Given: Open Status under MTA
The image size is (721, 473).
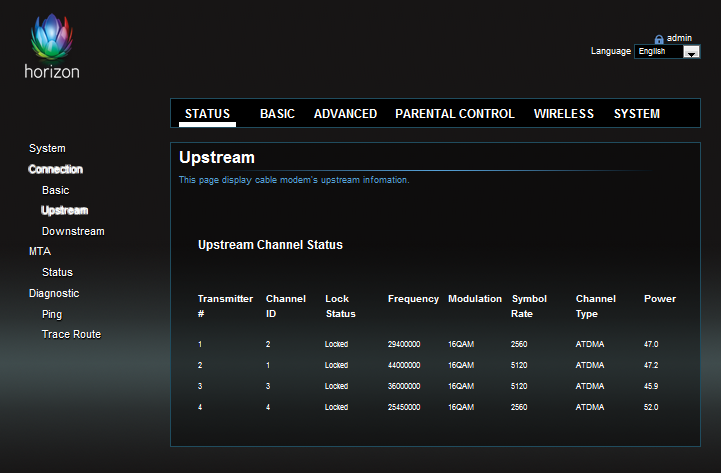Looking at the screenshot, I should (x=57, y=272).
